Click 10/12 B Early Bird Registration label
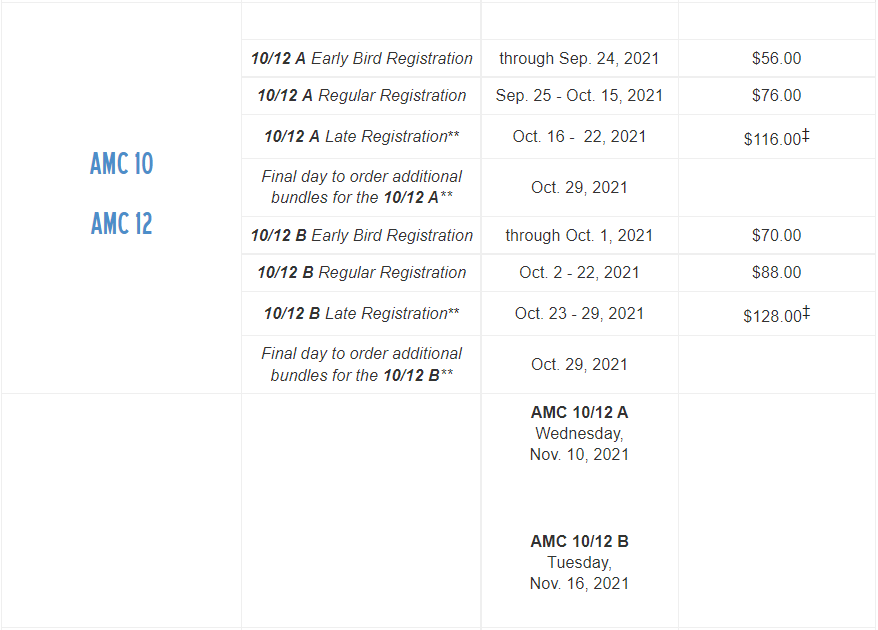Image resolution: width=878 pixels, height=630 pixels. coord(362,236)
